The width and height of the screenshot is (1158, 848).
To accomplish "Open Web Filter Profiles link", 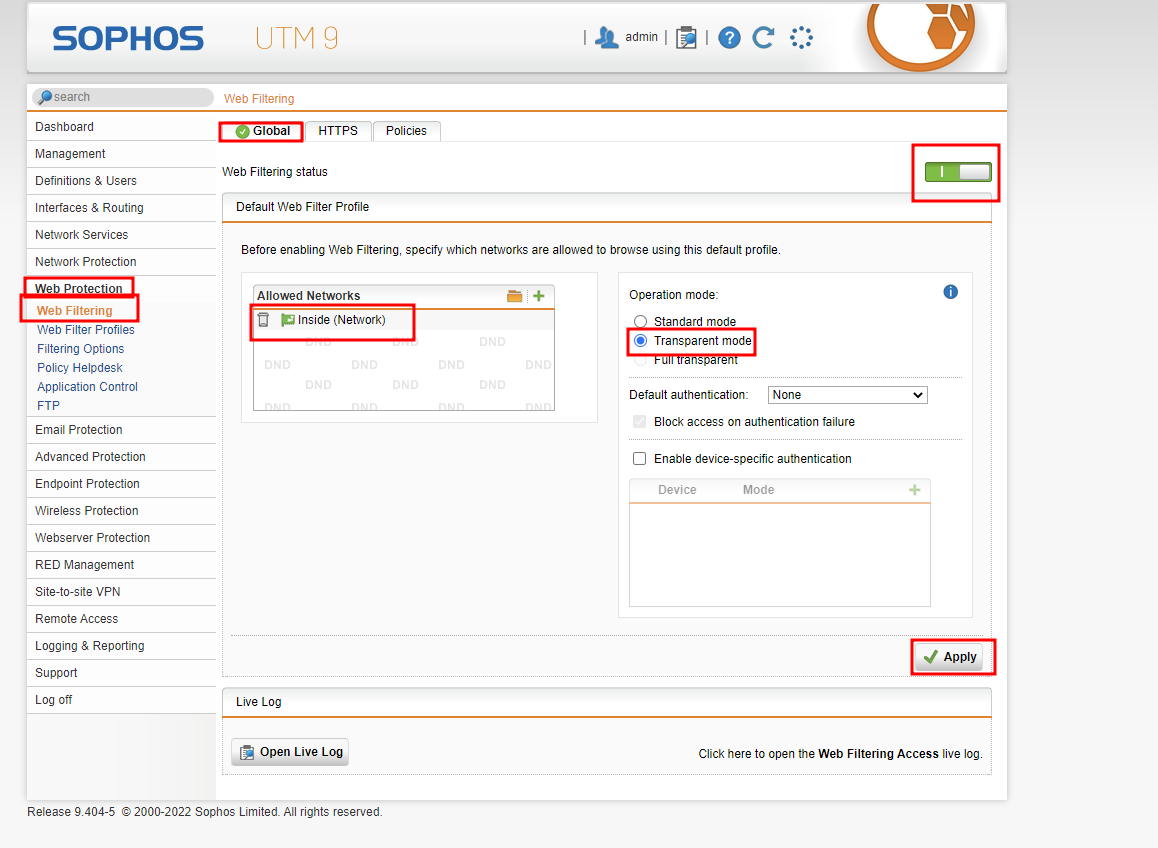I will point(86,330).
